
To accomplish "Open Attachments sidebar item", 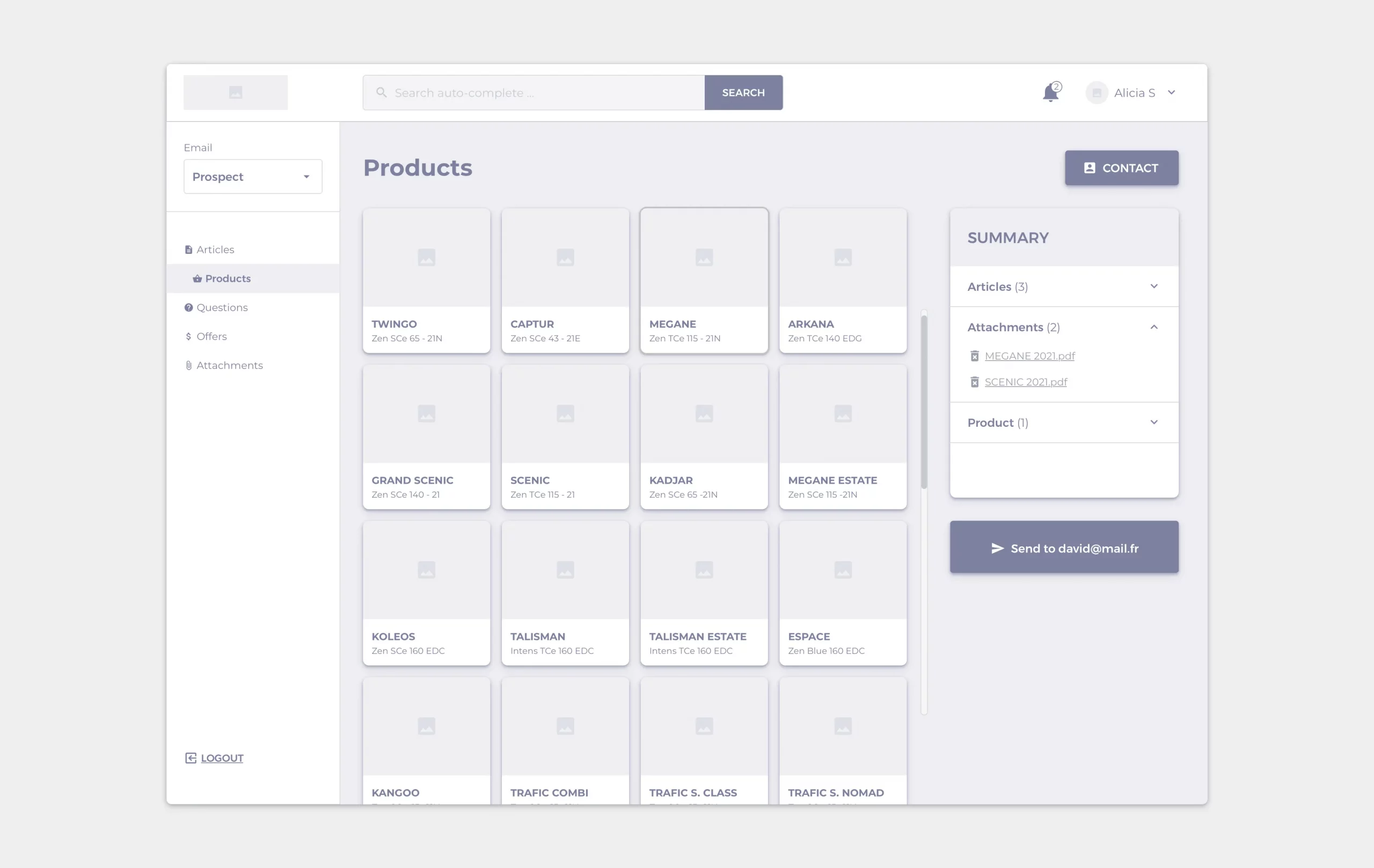I will click(x=229, y=365).
